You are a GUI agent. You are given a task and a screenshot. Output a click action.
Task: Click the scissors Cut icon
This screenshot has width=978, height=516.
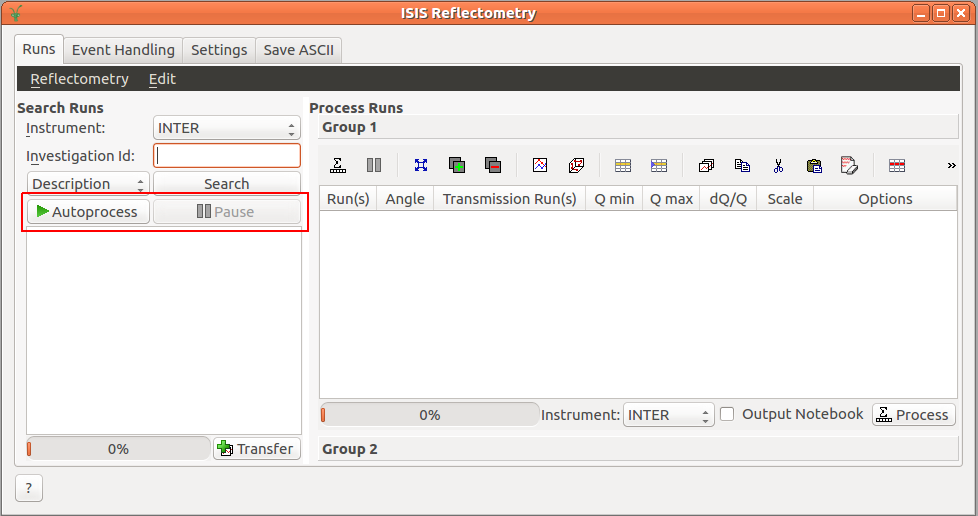(778, 165)
